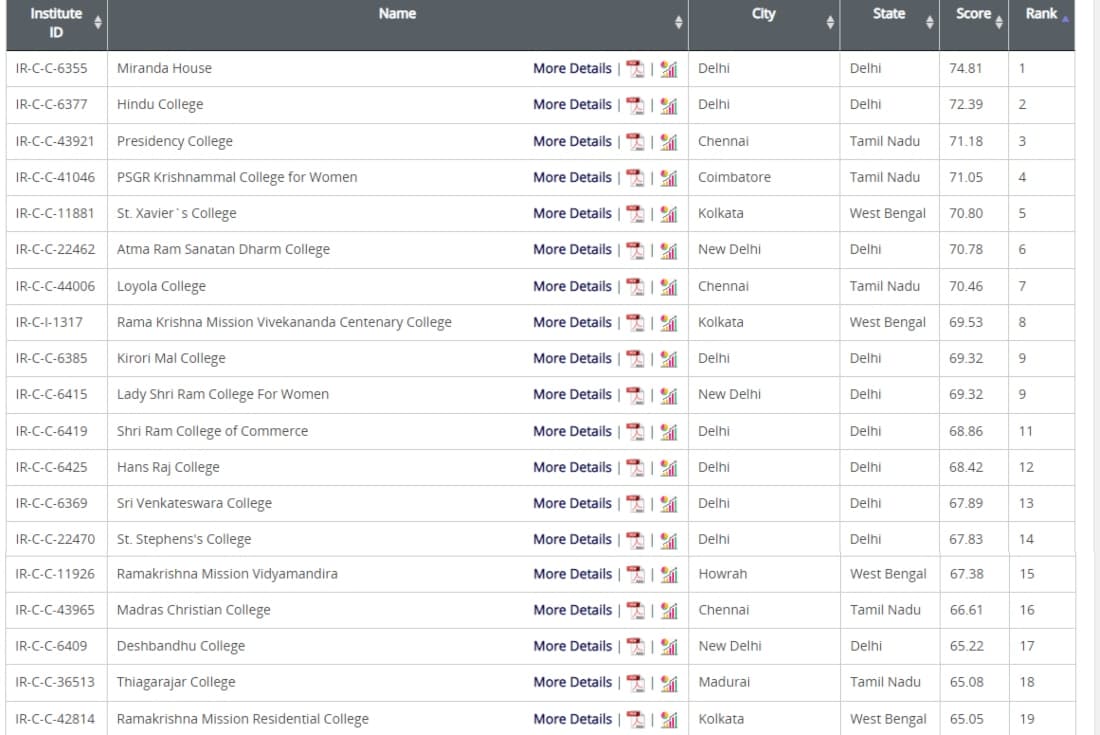Sort the table by the State header
Image resolution: width=1100 pixels, height=735 pixels.
[x=929, y=22]
